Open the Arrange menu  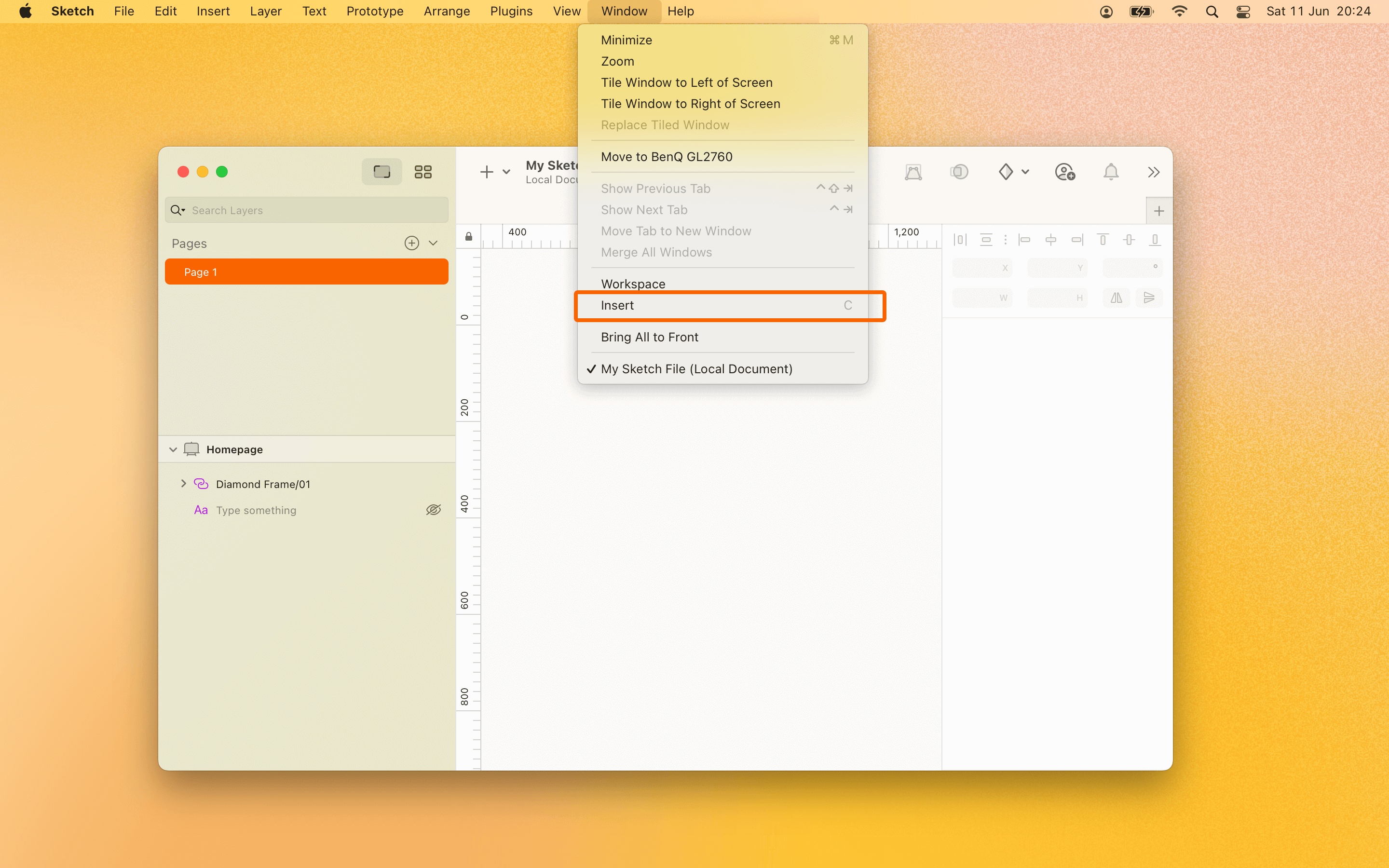[x=447, y=11]
